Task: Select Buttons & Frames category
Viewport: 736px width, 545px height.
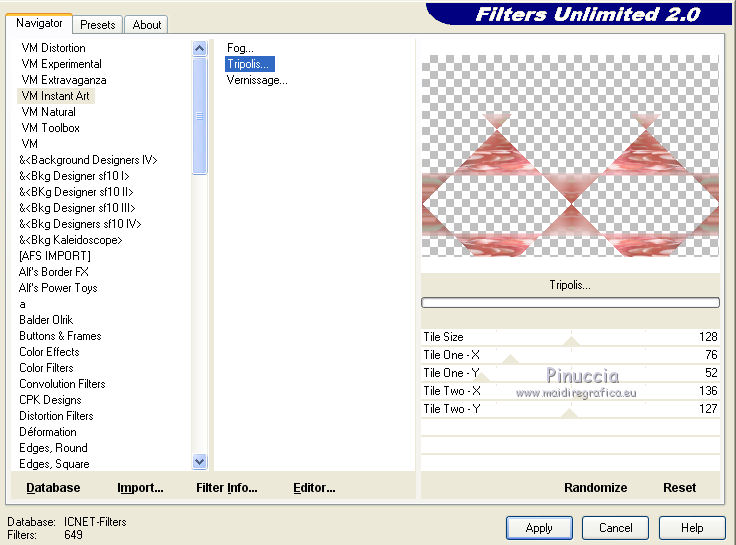Action: 60,336
